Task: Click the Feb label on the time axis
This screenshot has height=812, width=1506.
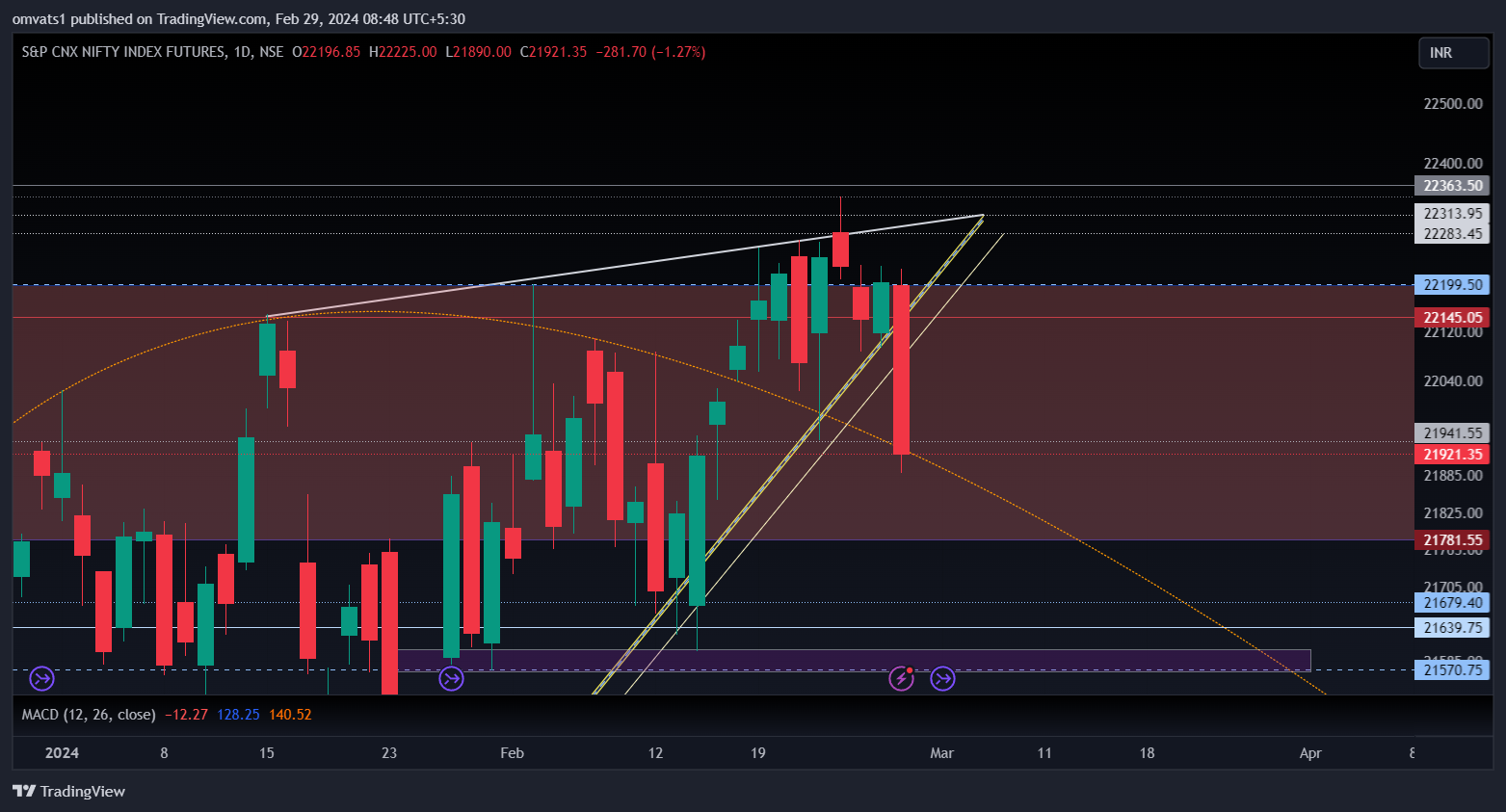Action: [x=513, y=753]
